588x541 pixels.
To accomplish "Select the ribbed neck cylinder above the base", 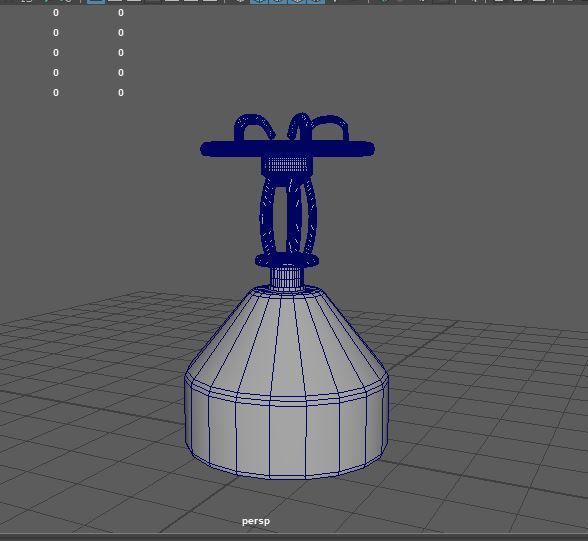I will point(286,278).
